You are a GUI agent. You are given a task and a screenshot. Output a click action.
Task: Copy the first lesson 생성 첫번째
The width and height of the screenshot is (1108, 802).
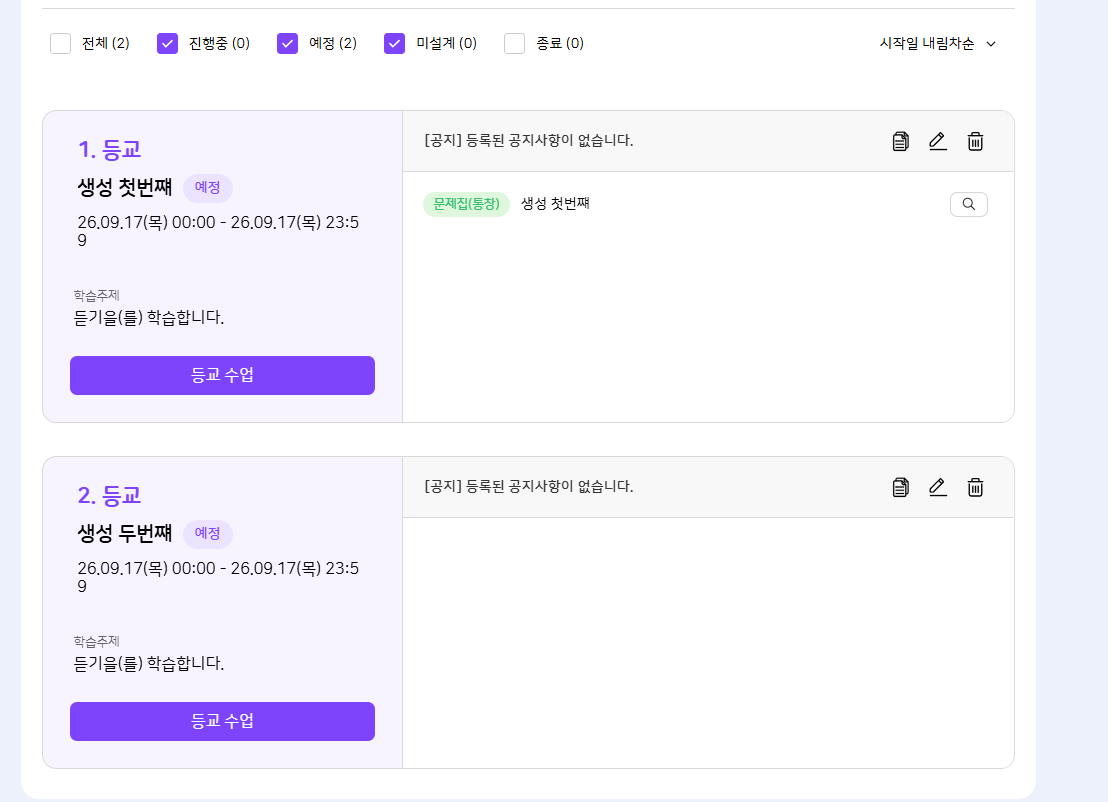pyautogui.click(x=900, y=141)
